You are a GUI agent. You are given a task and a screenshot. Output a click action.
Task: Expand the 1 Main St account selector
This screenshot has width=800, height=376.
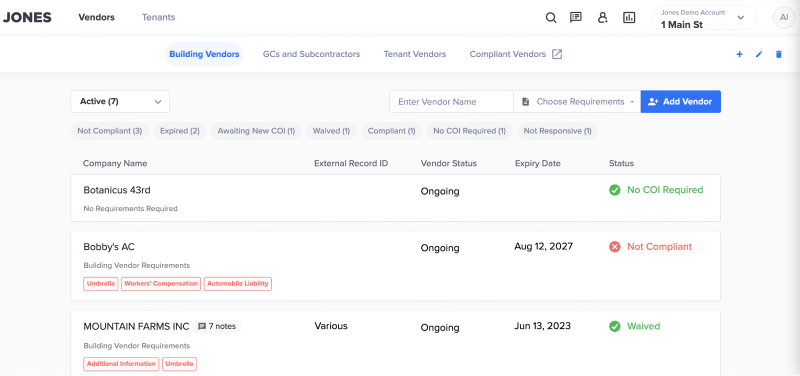point(704,18)
